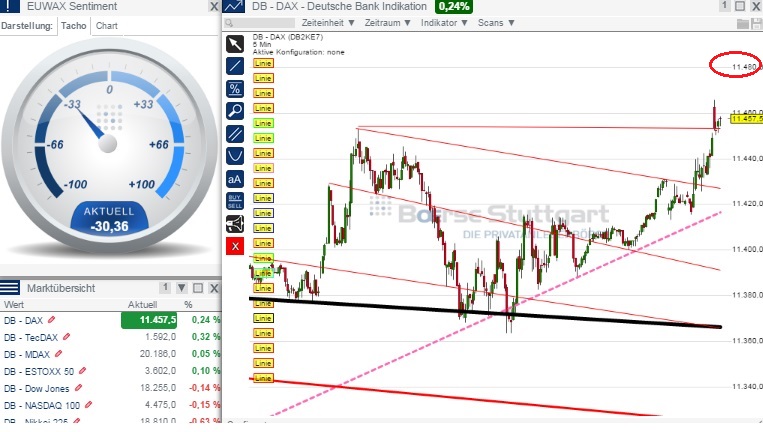Click the pencil icon next to DB - TecDAX
The height and width of the screenshot is (432, 763).
67,337
